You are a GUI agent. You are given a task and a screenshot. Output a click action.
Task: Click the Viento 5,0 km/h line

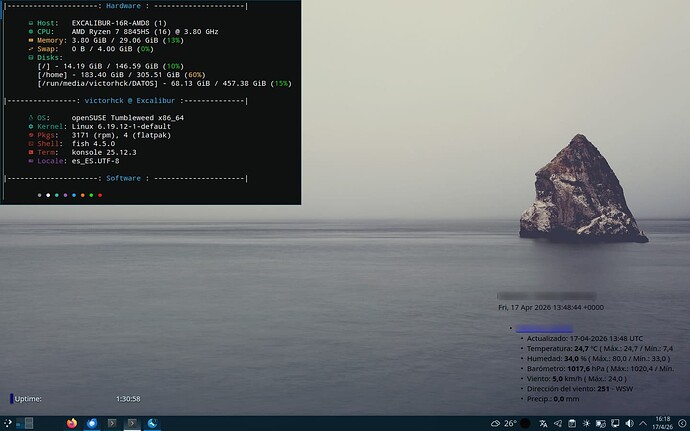coord(576,379)
